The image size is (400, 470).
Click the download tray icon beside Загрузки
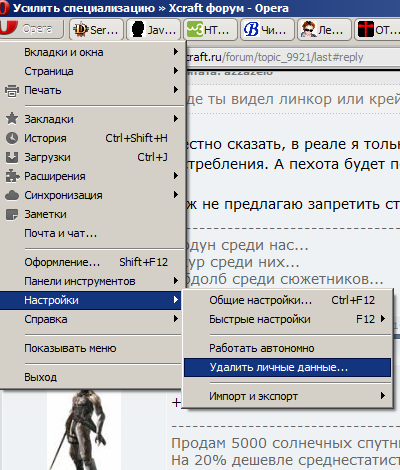click(12, 157)
